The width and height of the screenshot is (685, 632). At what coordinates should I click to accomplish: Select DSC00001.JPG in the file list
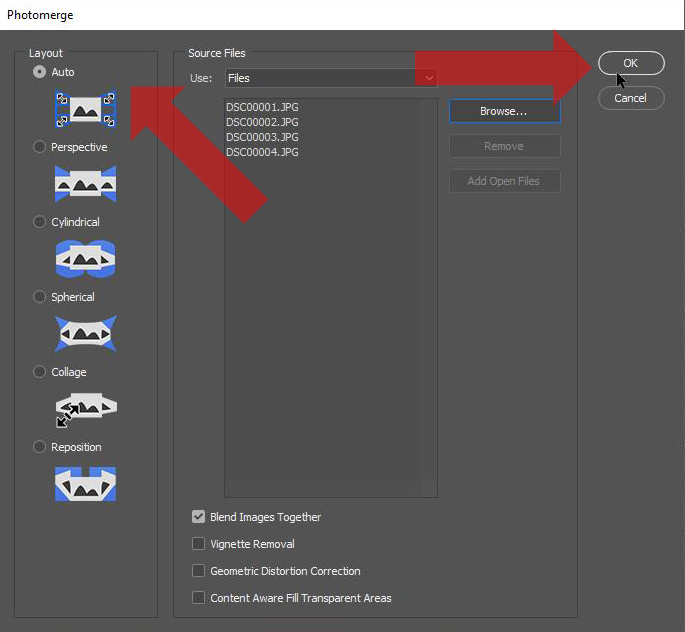tap(262, 107)
